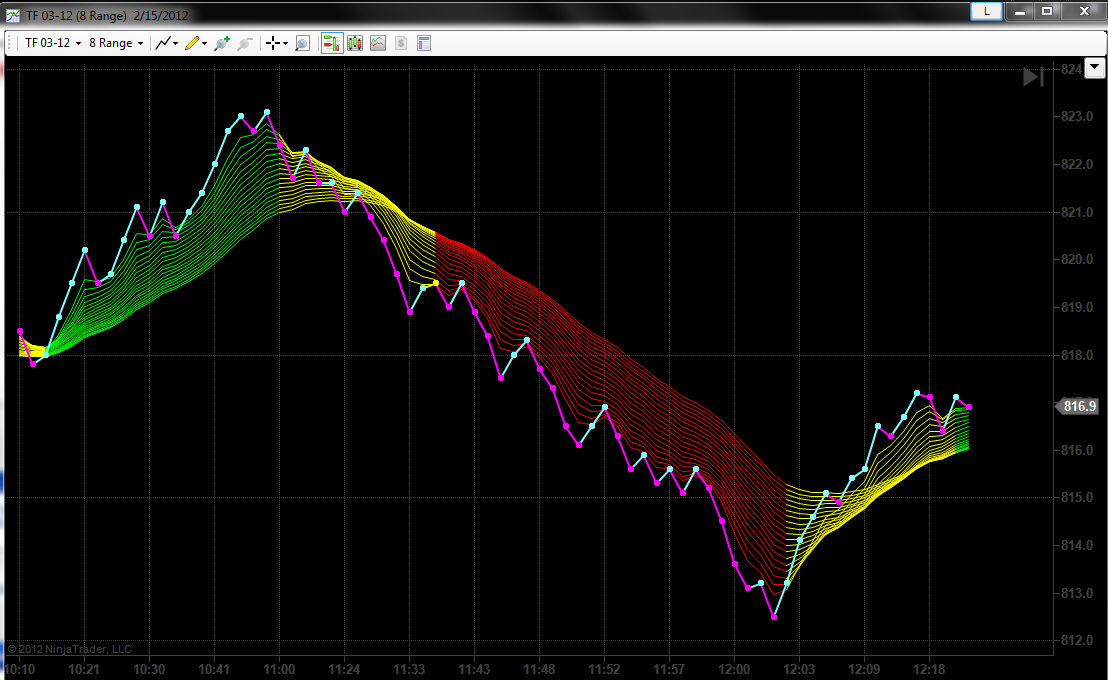Close the chart window
The image size is (1108, 680).
[x=1083, y=11]
